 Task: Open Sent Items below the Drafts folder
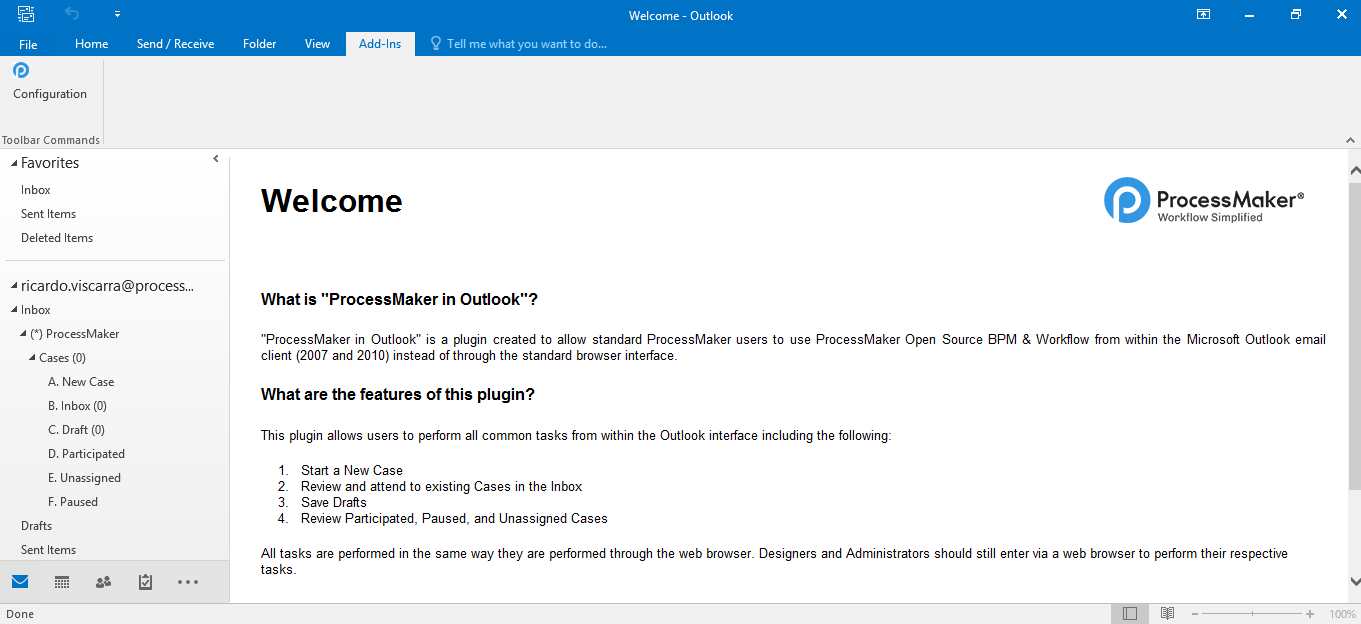point(48,550)
